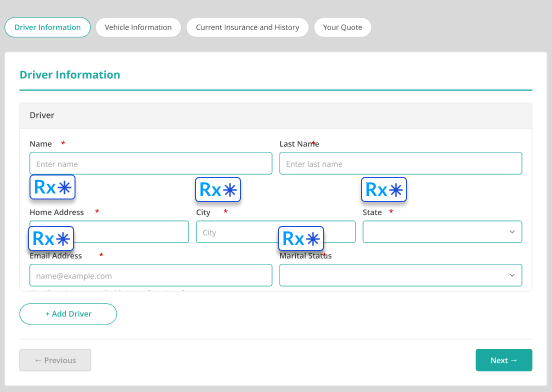The height and width of the screenshot is (392, 552).
Task: Click the Rx badge above City label
Action: coord(218,190)
